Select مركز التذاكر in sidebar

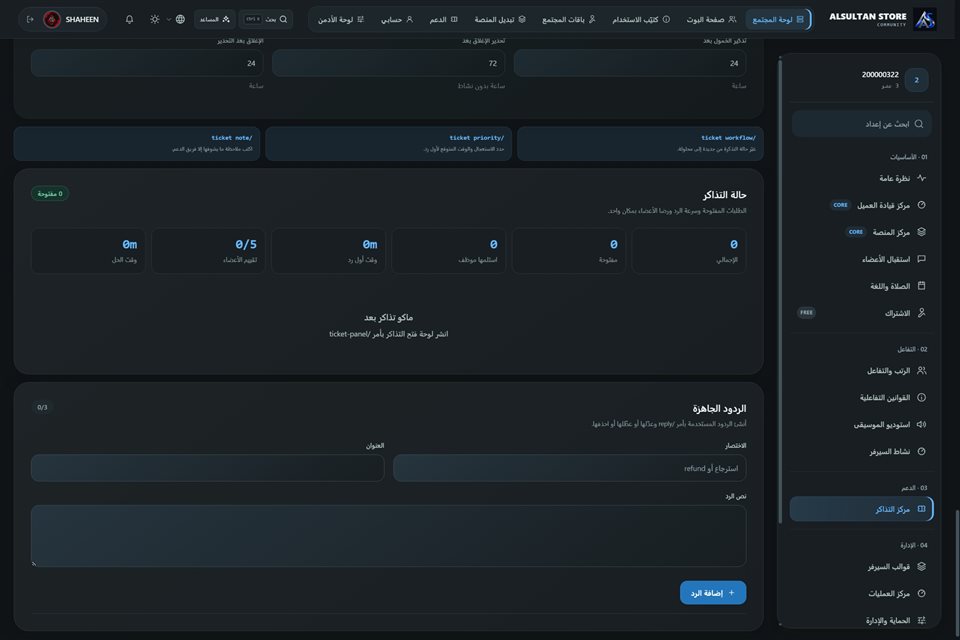point(860,509)
